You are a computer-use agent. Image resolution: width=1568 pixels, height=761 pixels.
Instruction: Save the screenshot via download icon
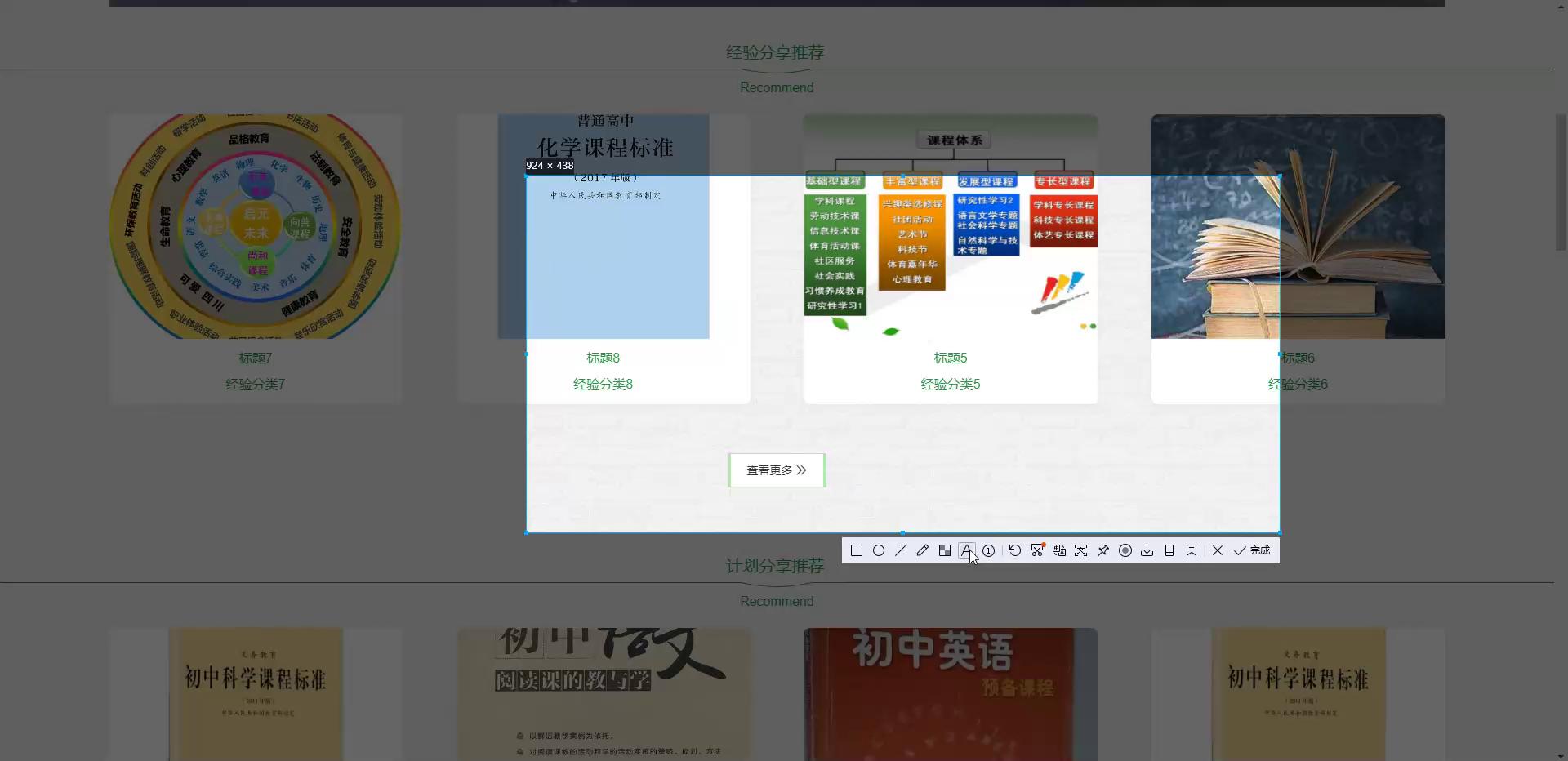[x=1147, y=550]
